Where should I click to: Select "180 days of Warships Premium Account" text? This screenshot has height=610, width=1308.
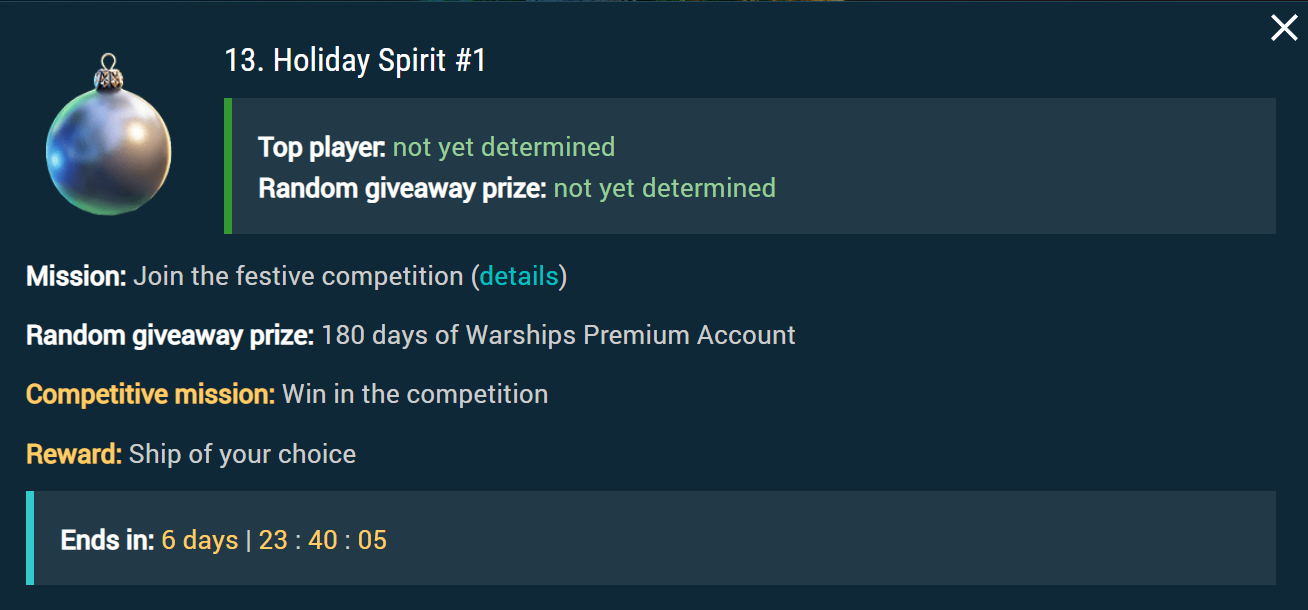[558, 335]
